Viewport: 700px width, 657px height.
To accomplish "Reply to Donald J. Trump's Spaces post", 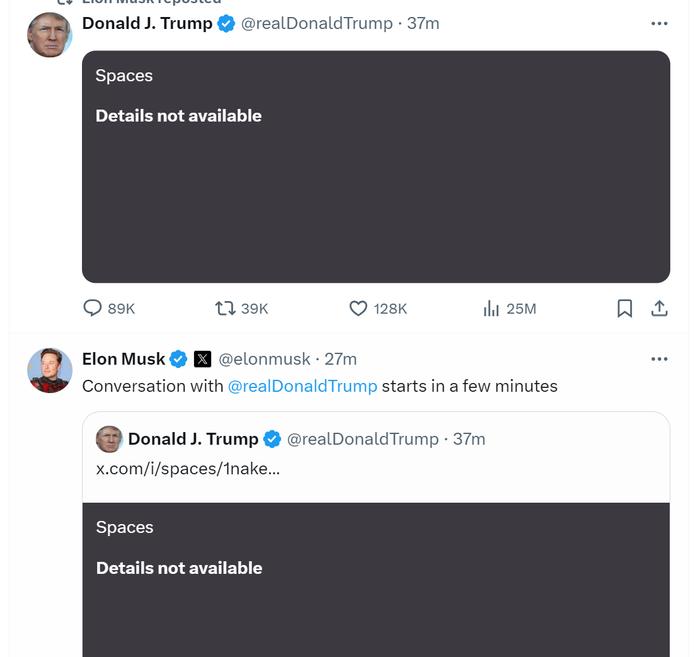I will (x=93, y=308).
